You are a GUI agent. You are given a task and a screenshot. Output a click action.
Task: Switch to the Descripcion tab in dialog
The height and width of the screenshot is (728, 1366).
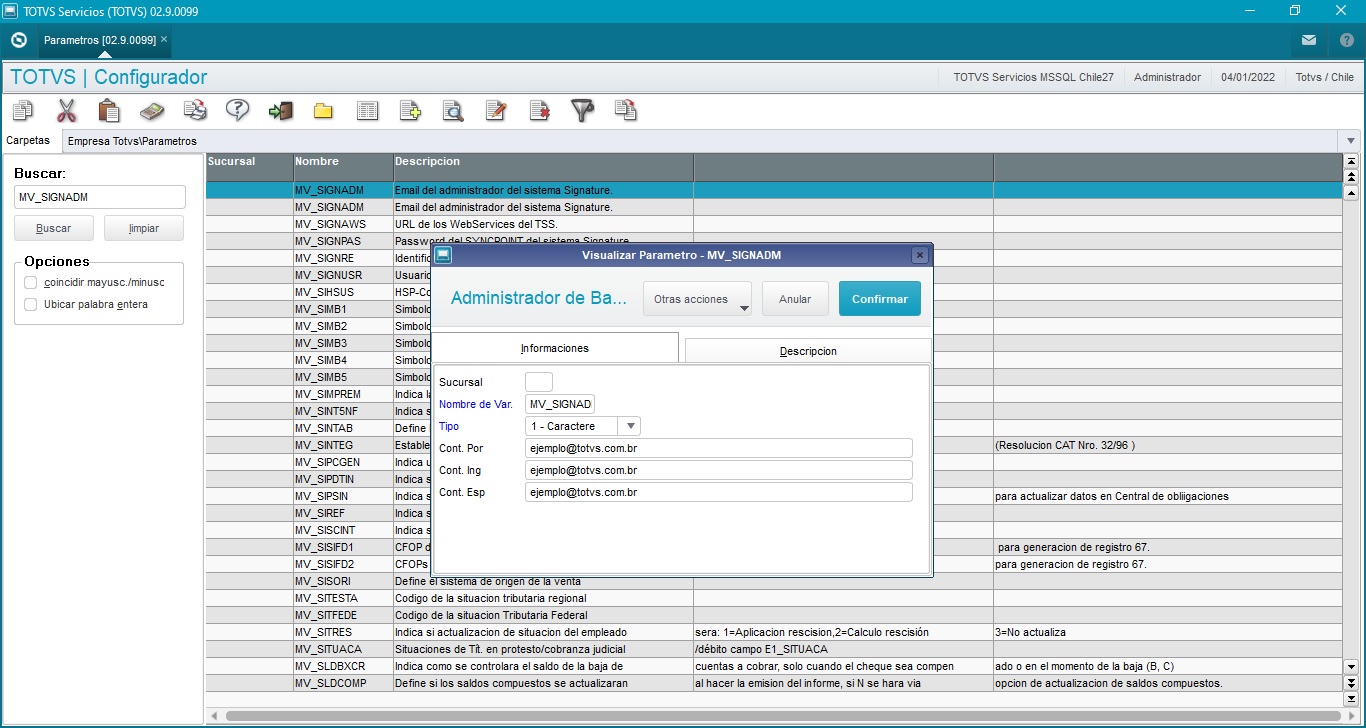[x=808, y=351]
